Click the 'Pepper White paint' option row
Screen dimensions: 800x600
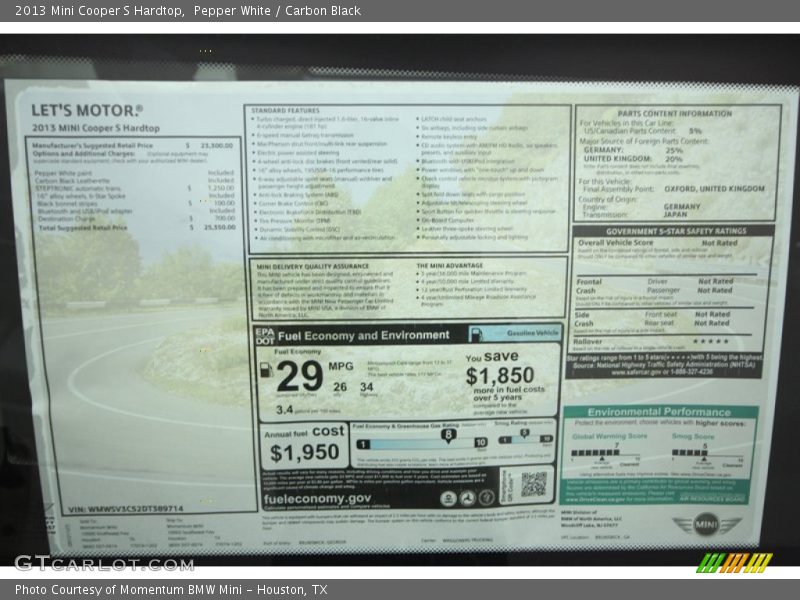134,173
